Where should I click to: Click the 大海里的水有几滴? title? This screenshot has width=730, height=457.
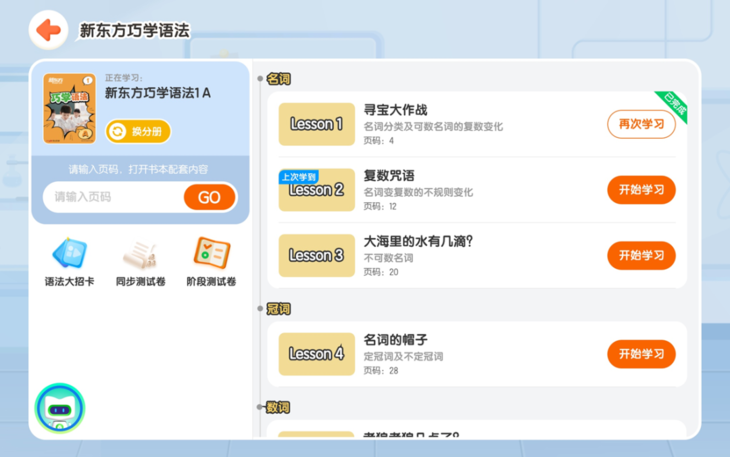point(418,242)
